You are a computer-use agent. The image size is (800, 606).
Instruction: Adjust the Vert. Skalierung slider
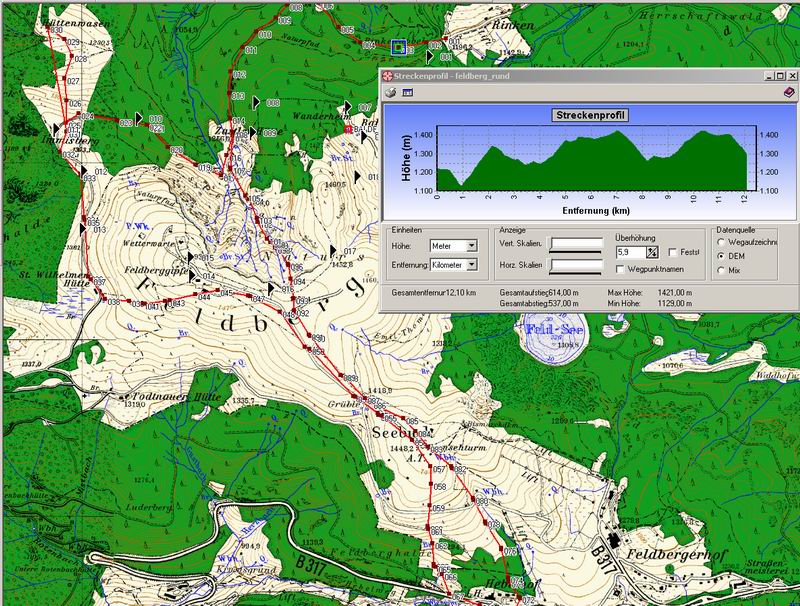(576, 245)
